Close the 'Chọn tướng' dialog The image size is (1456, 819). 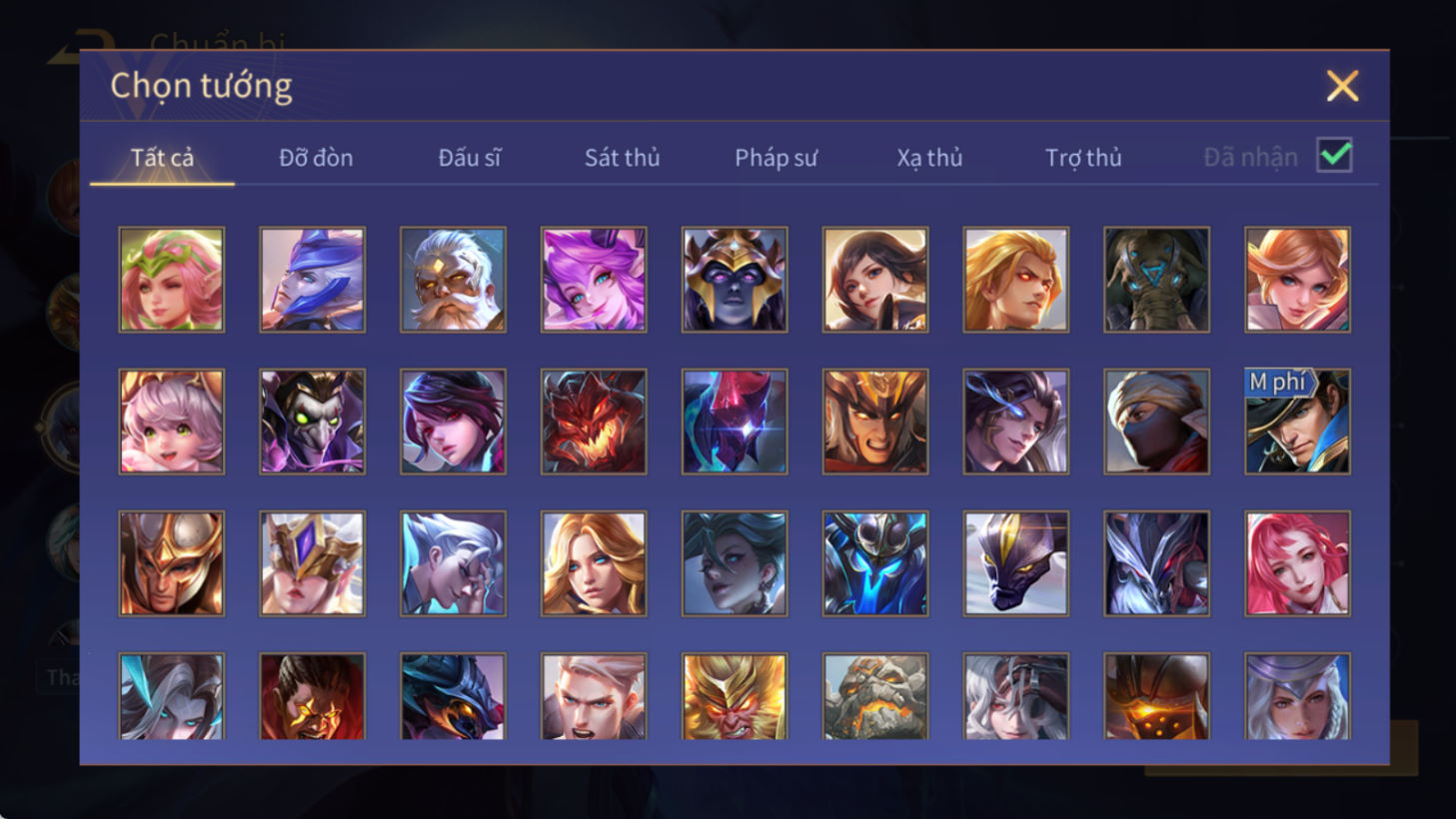click(1342, 86)
